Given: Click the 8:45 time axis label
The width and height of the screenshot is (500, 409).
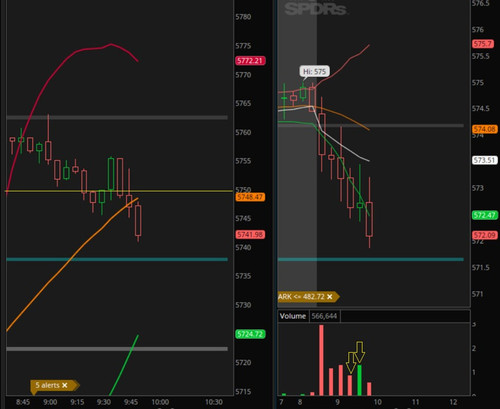Looking at the screenshot, I should (23, 402).
